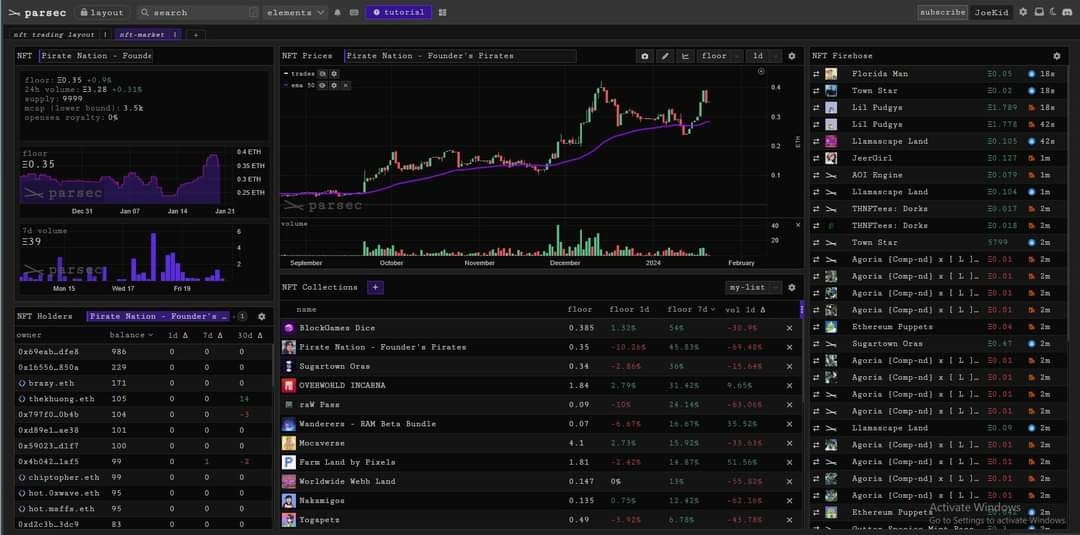
Task: Select the nft-market tab
Action: (142, 34)
